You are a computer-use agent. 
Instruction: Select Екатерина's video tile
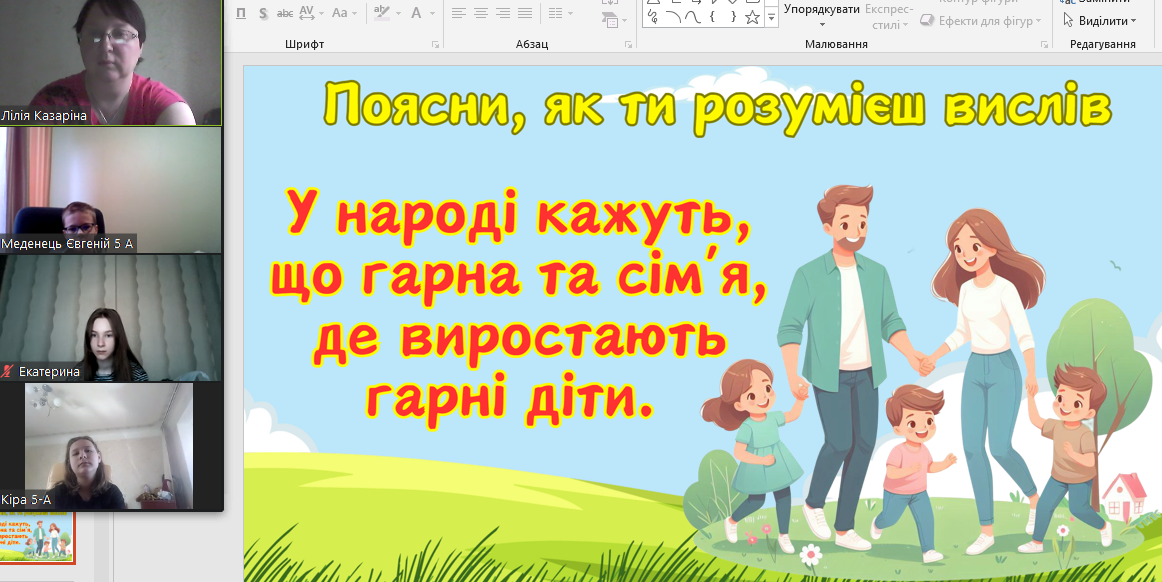click(110, 318)
